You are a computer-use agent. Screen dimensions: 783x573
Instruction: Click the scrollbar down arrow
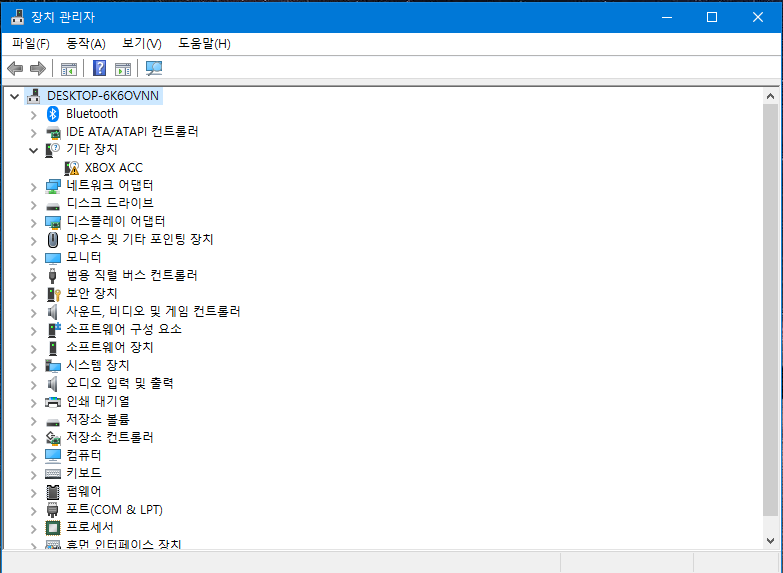[770, 541]
